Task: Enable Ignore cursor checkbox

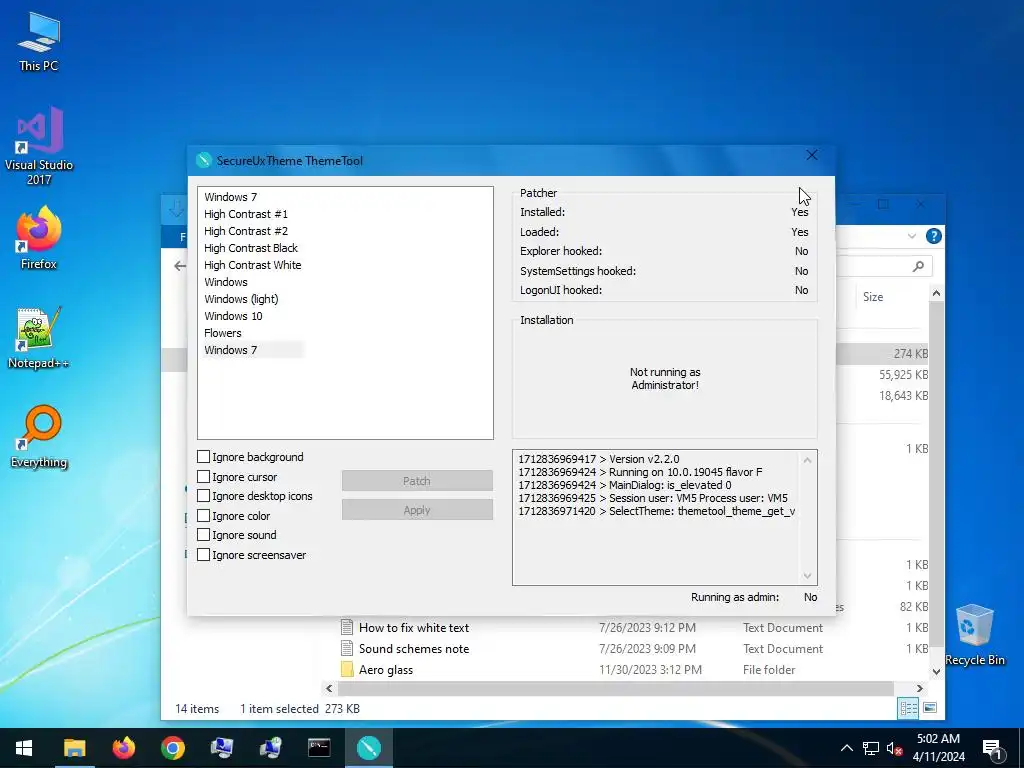Action: pos(204,477)
